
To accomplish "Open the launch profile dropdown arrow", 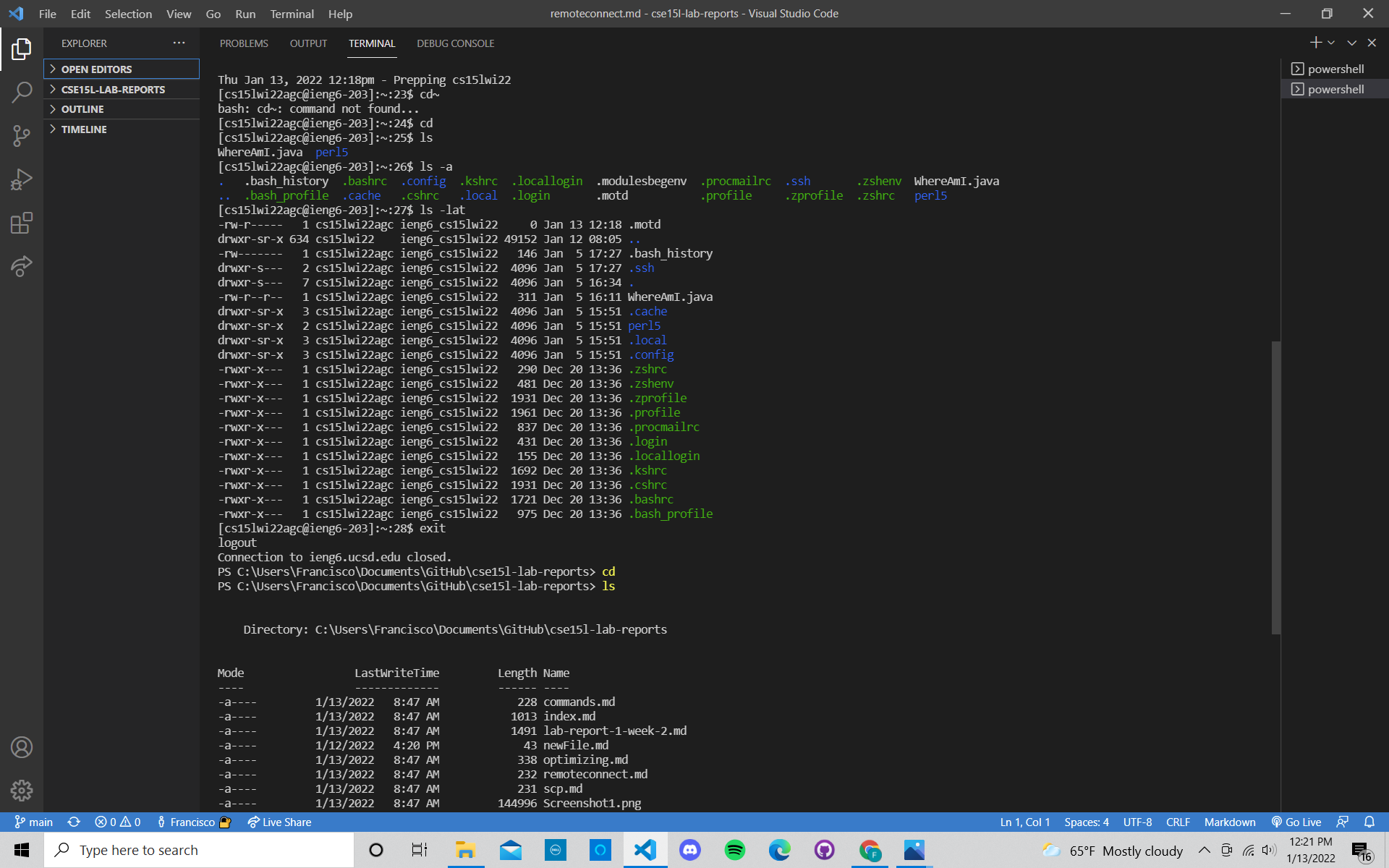I will [x=1331, y=43].
